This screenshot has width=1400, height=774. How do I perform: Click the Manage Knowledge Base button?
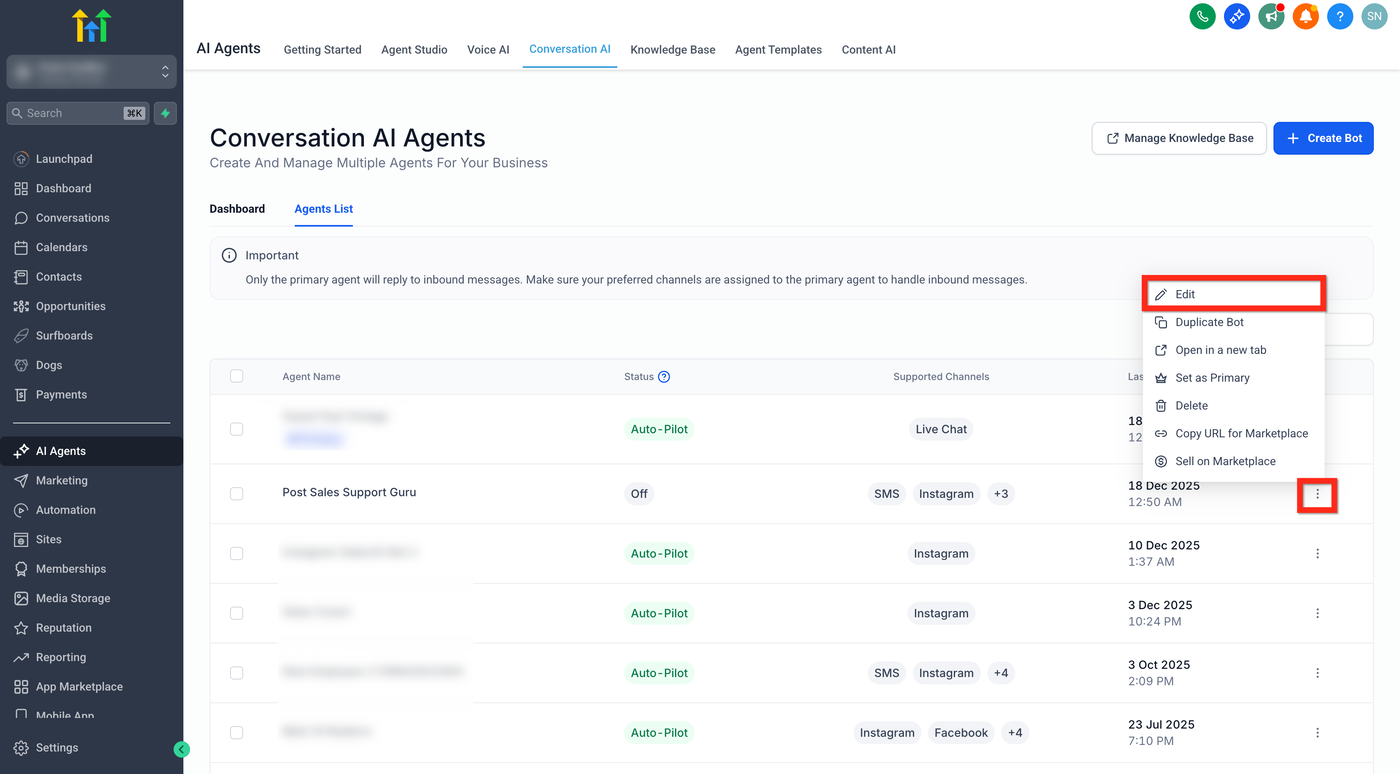tap(1179, 138)
